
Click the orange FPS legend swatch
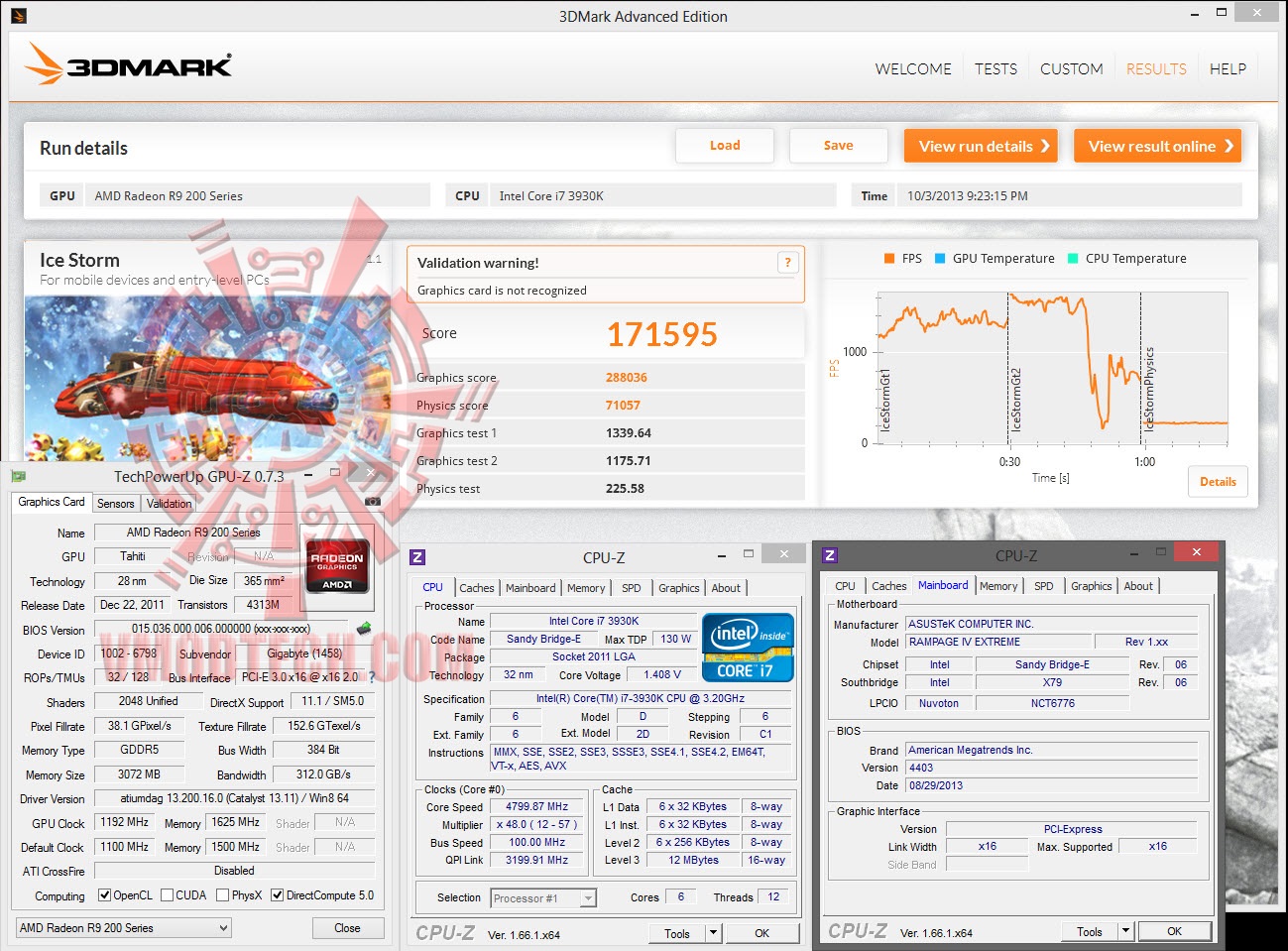point(889,259)
